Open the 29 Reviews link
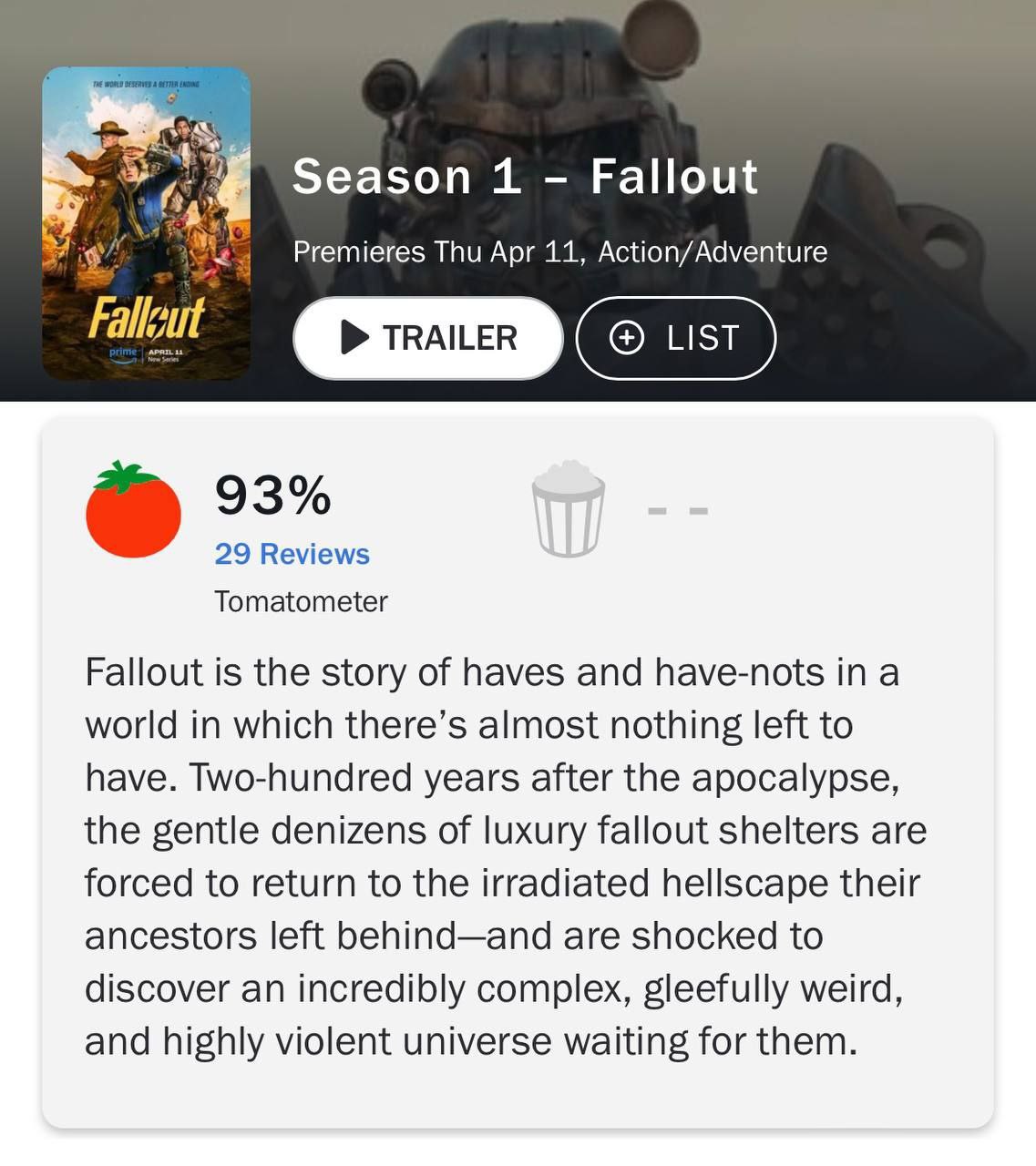Viewport: 1036px width, 1166px height. 292,554
